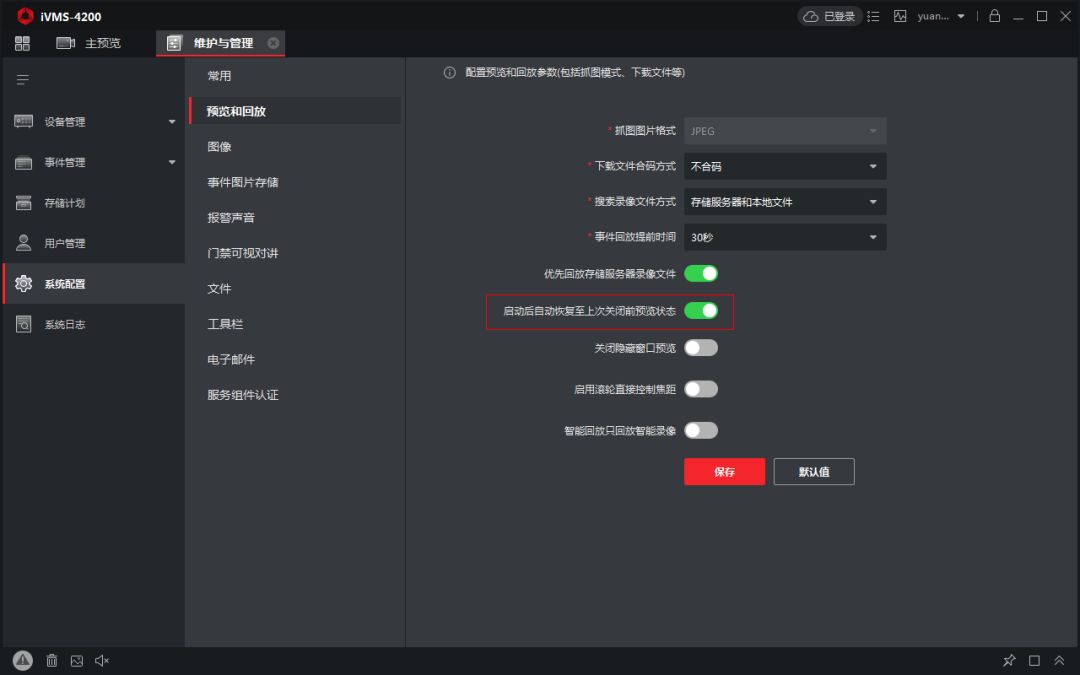Expand the 事件回放提前时间 dropdown
The height and width of the screenshot is (675, 1080).
[785, 238]
